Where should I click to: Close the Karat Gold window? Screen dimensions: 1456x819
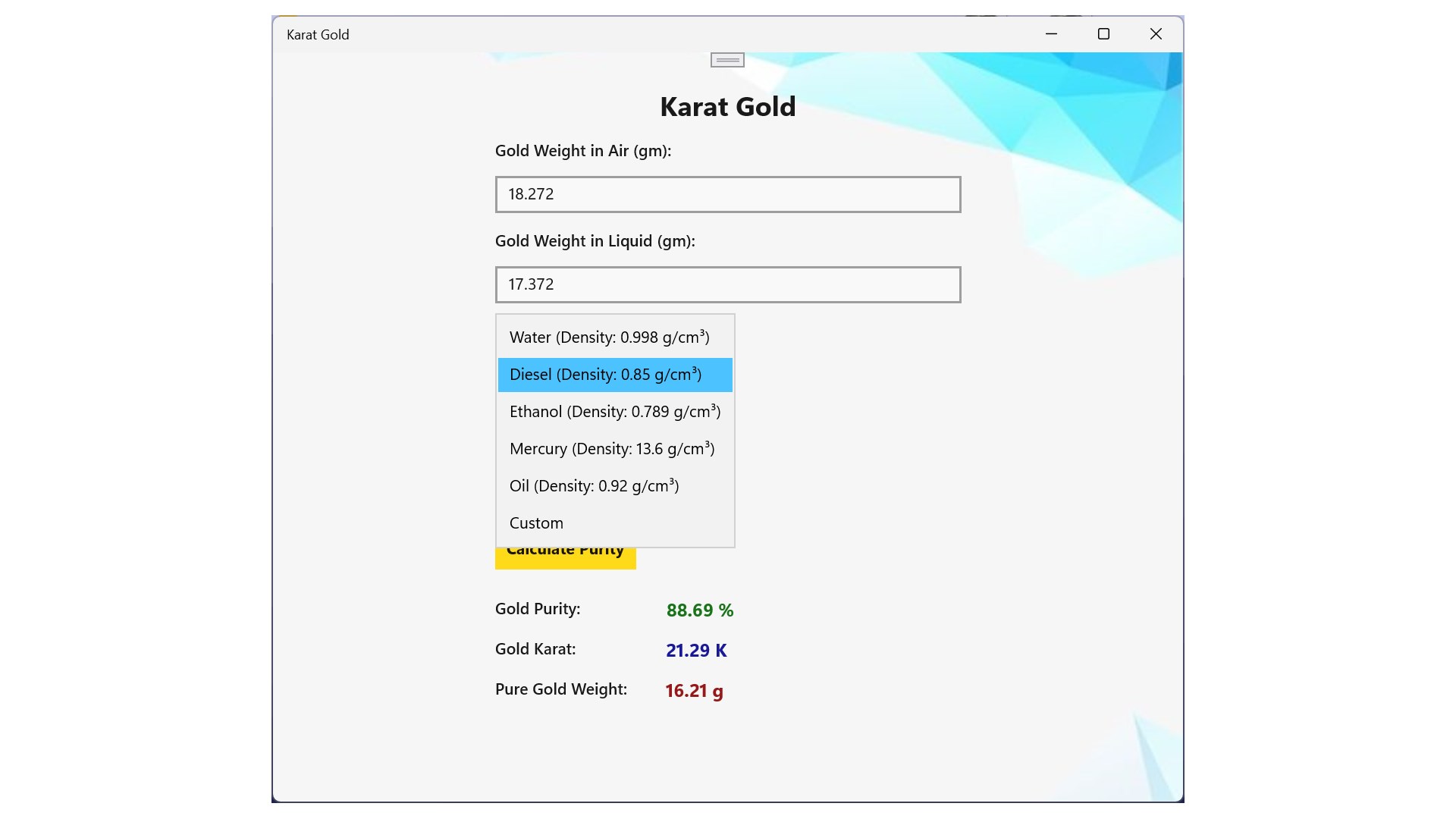pyautogui.click(x=1156, y=34)
